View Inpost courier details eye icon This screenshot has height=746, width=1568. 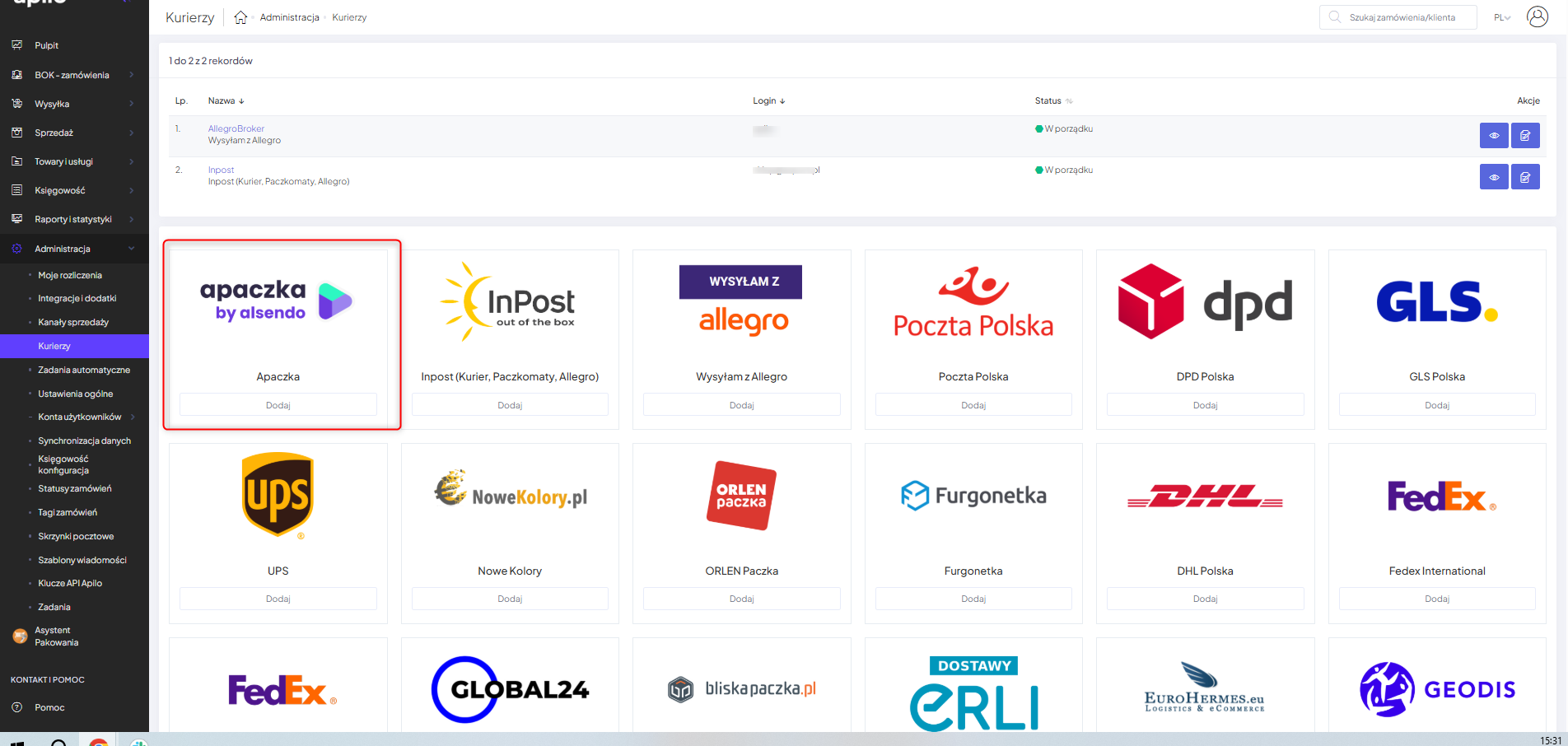point(1493,177)
